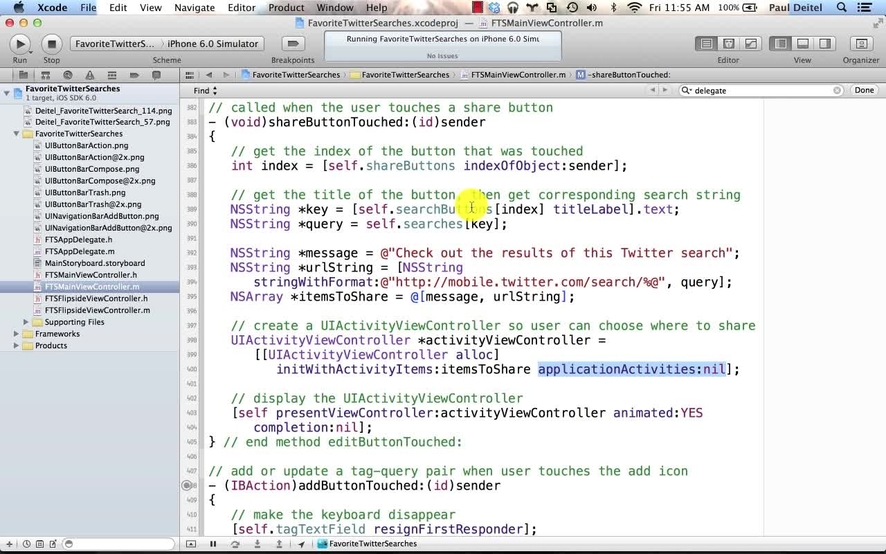Click in the delegate find field

click(762, 90)
